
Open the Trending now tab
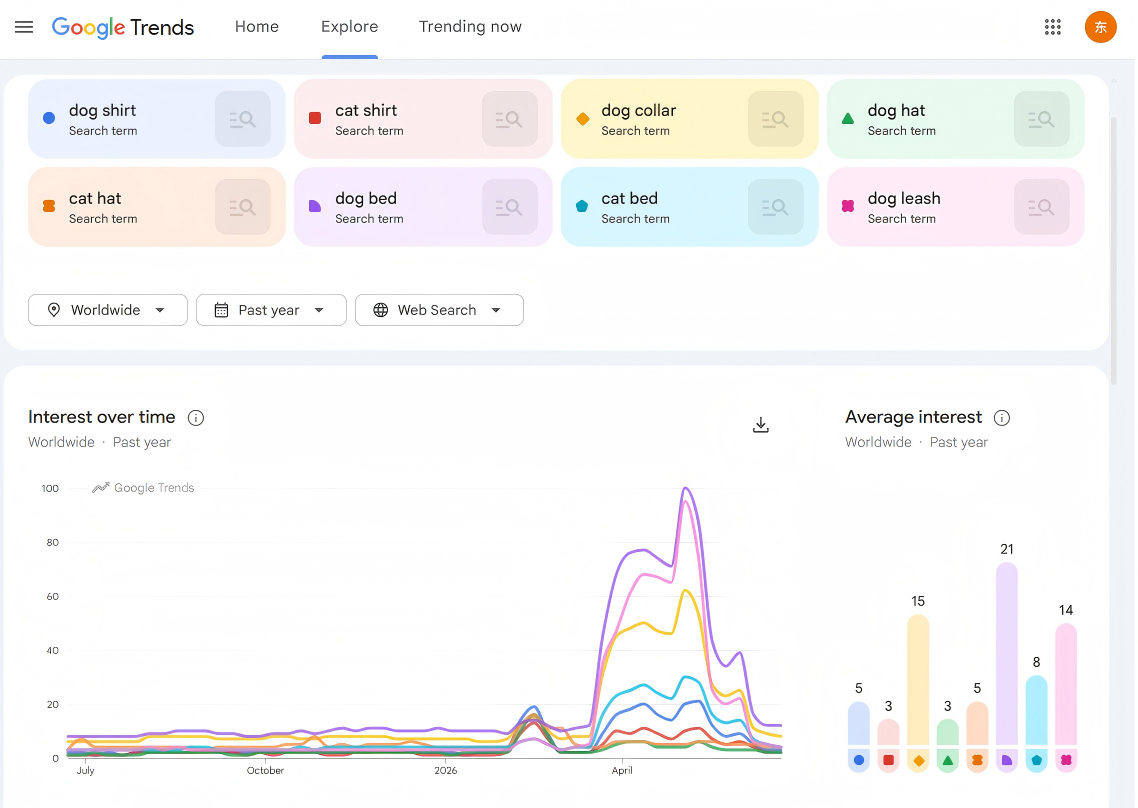click(470, 27)
